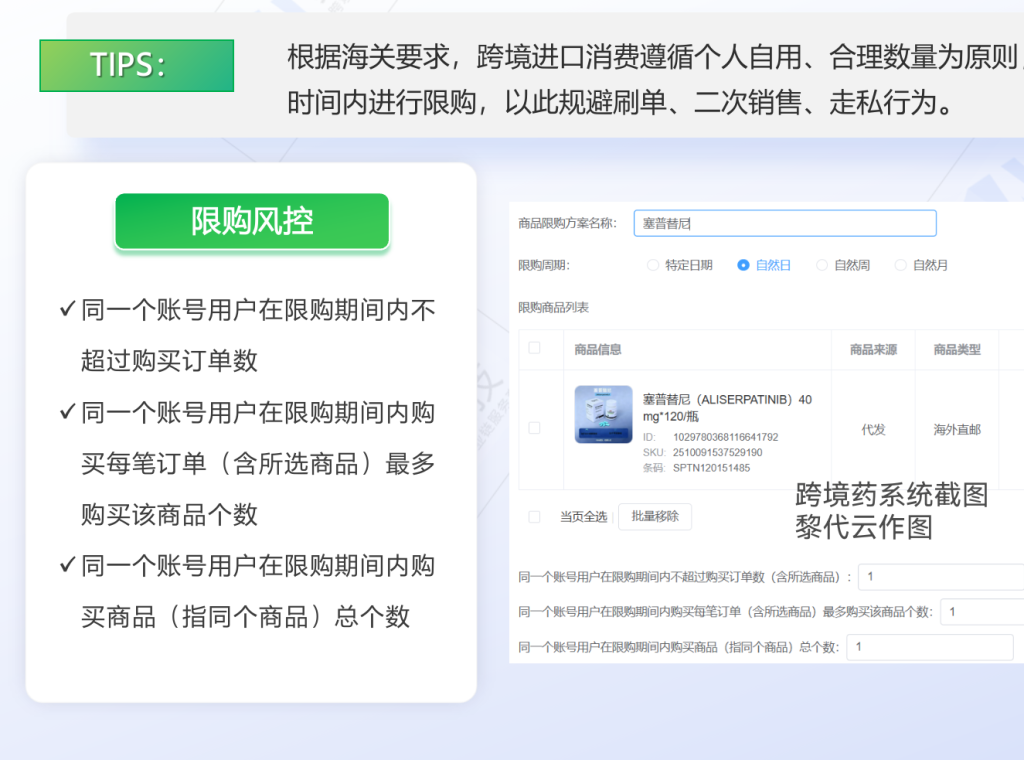This screenshot has width=1024, height=760.
Task: Click the green TIPS: label
Action: [136, 65]
